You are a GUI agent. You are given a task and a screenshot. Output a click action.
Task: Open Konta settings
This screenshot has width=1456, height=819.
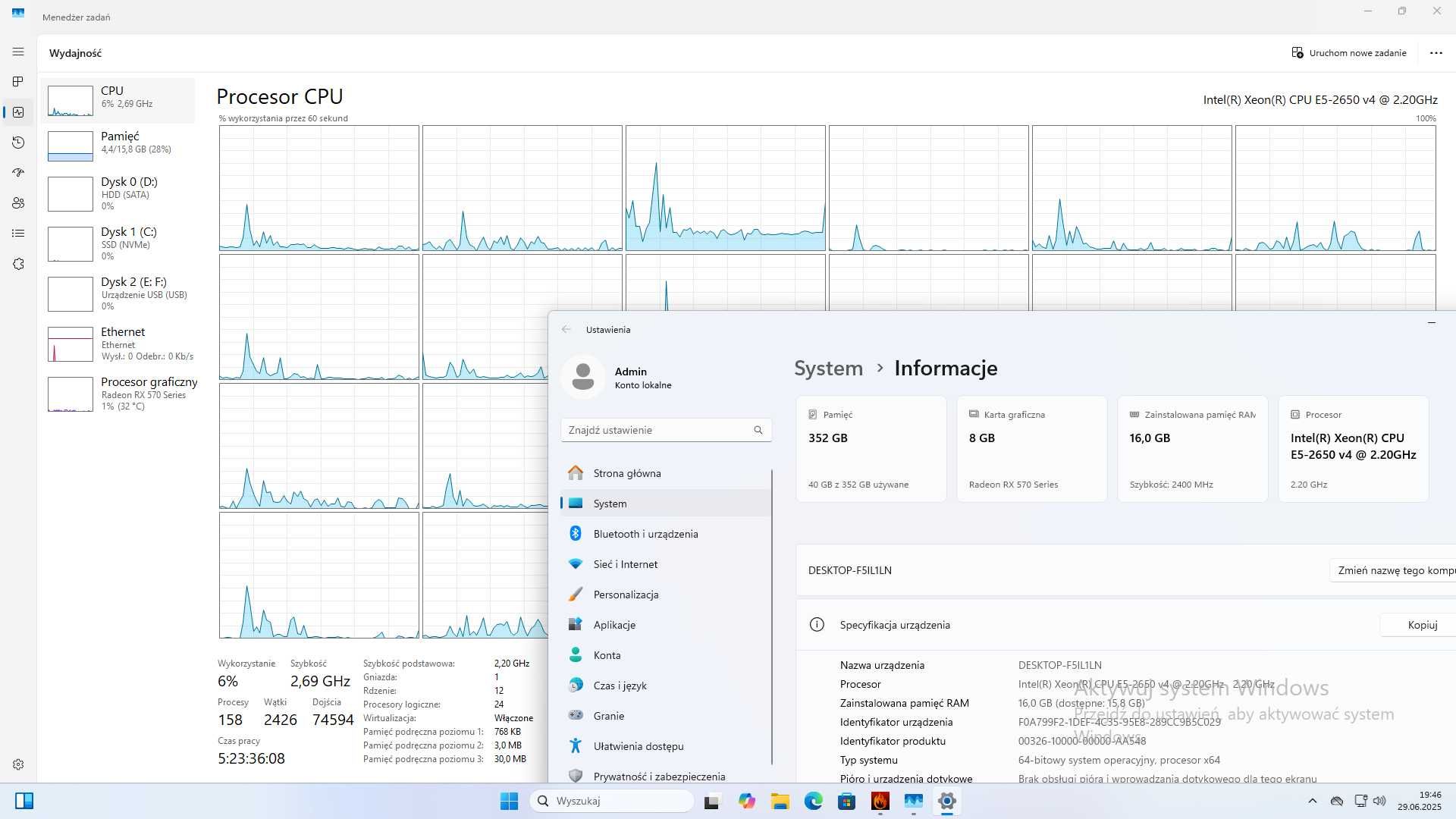[666, 655]
